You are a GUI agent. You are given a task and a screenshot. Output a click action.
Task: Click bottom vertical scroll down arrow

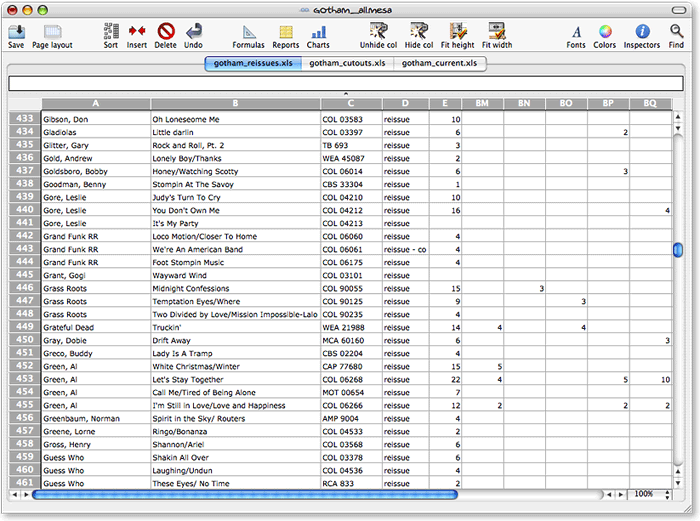[x=678, y=483]
